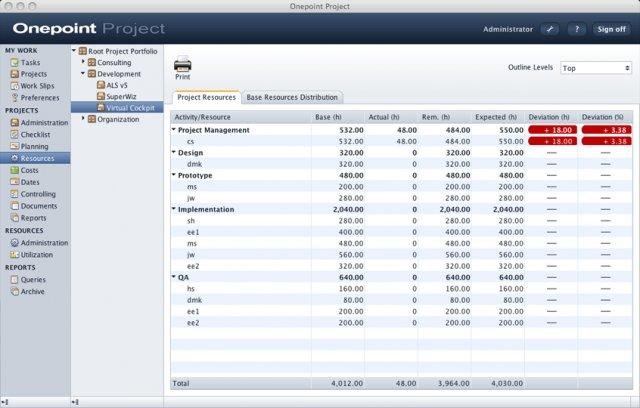This screenshot has height=408, width=640.
Task: Collapse the Root Project Portfolio tree node
Action: (x=74, y=51)
